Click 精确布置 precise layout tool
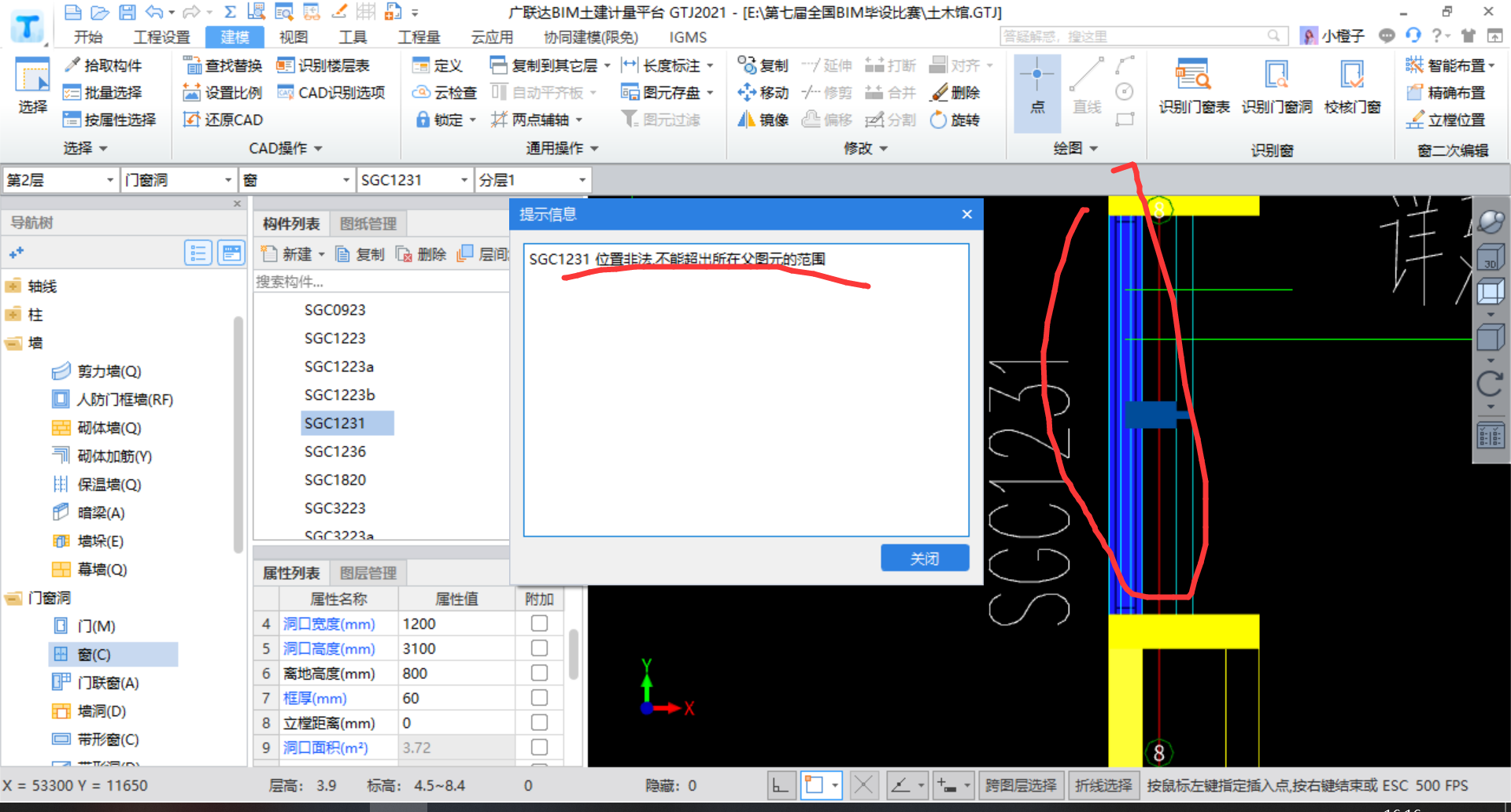Viewport: 1511px width, 812px height. 1446,93
